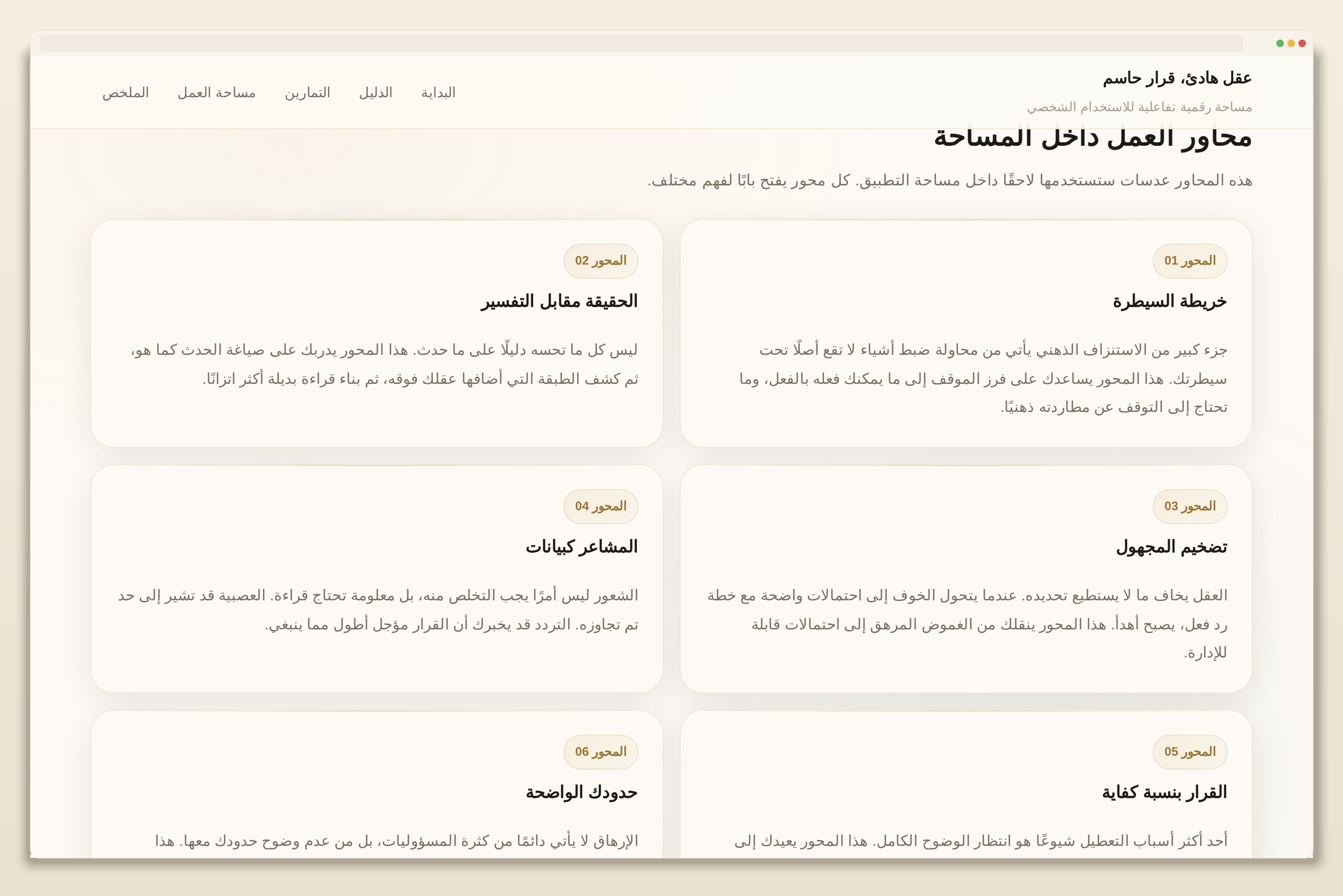This screenshot has height=896, width=1343.
Task: Click the description starting جزء كبير من الاستنزاف
Action: [983, 378]
